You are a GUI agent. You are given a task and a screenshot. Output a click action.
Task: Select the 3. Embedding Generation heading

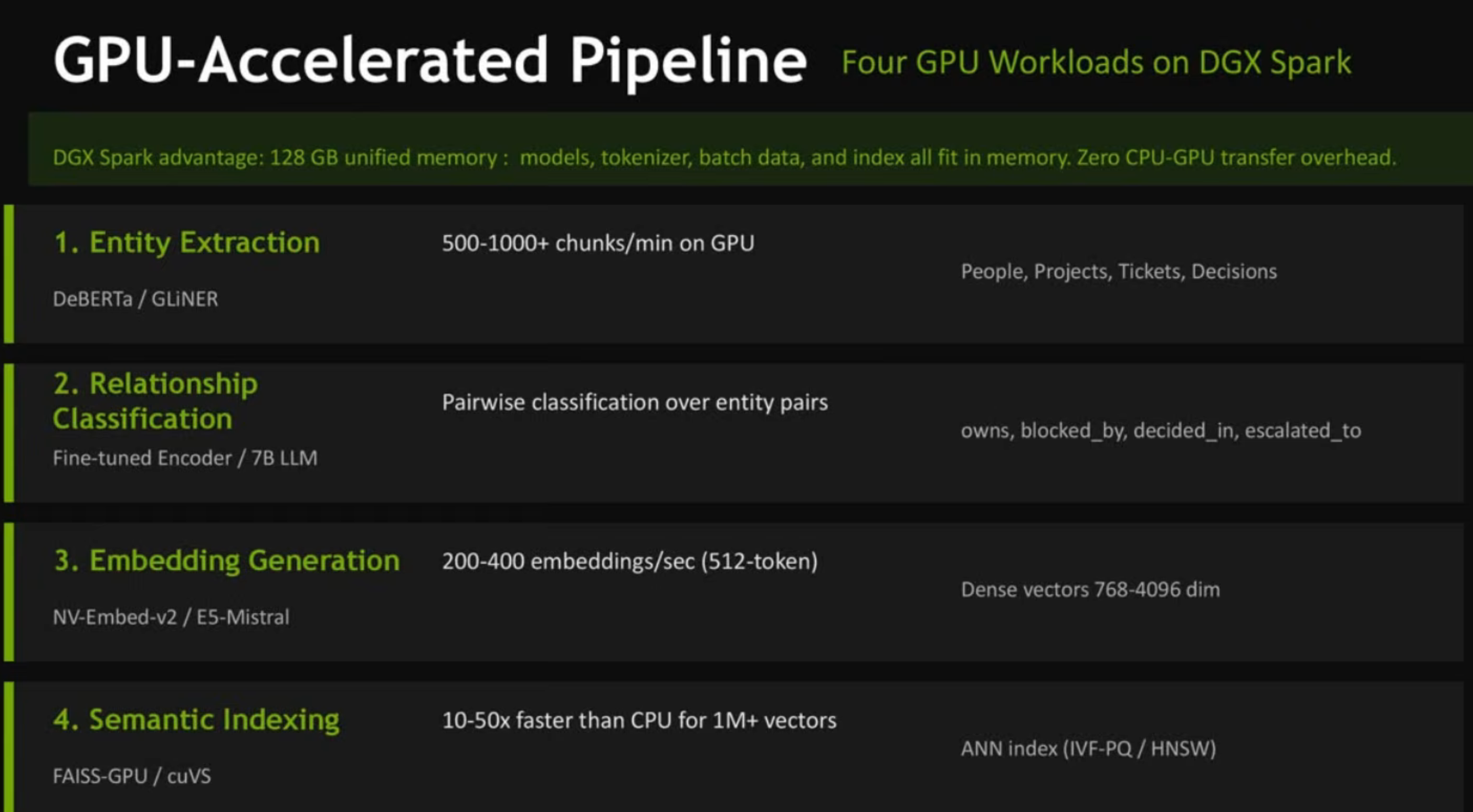click(226, 561)
